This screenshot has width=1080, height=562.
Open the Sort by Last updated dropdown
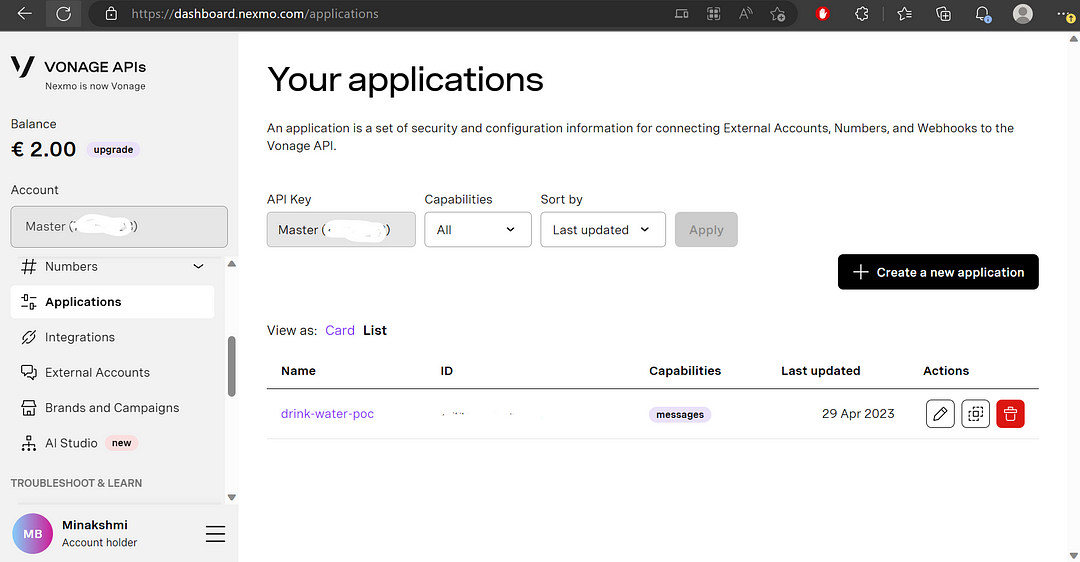coord(603,229)
